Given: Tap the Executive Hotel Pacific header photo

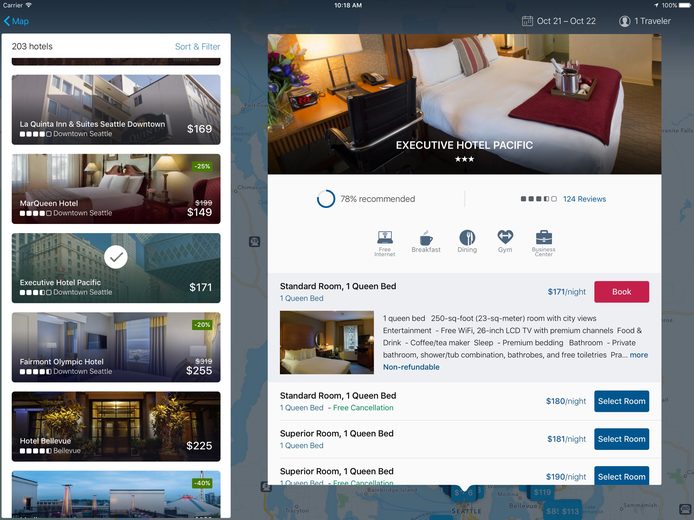Looking at the screenshot, I should pos(464,104).
